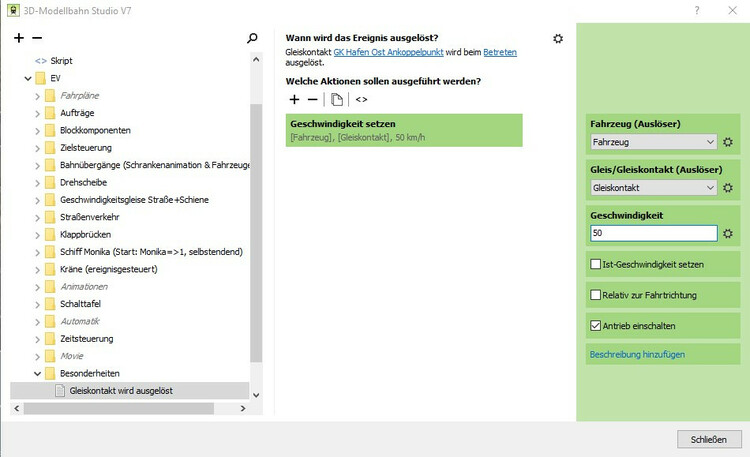The image size is (750, 457).
Task: Open the Fahrzeug (Auslöser) dropdown
Action: [653, 142]
